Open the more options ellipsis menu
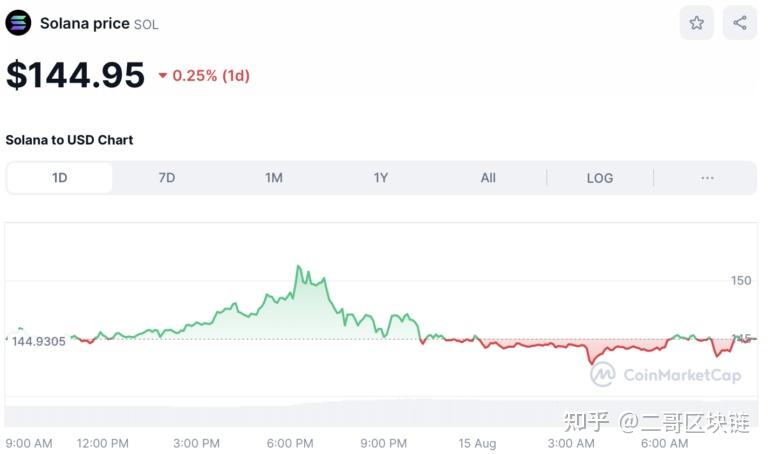This screenshot has height=454, width=768. (707, 178)
